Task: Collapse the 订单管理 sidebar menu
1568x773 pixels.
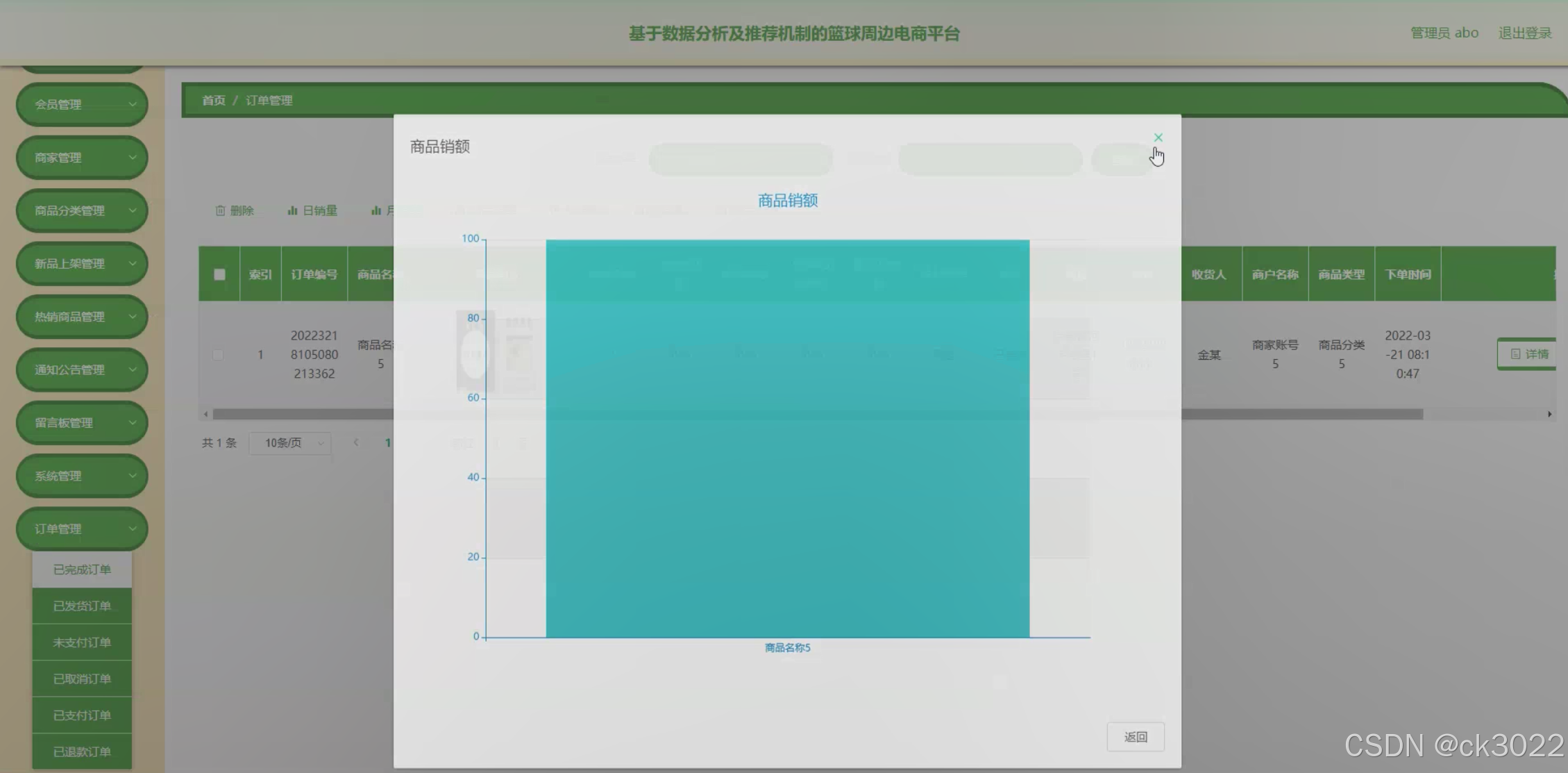Action: coord(82,529)
